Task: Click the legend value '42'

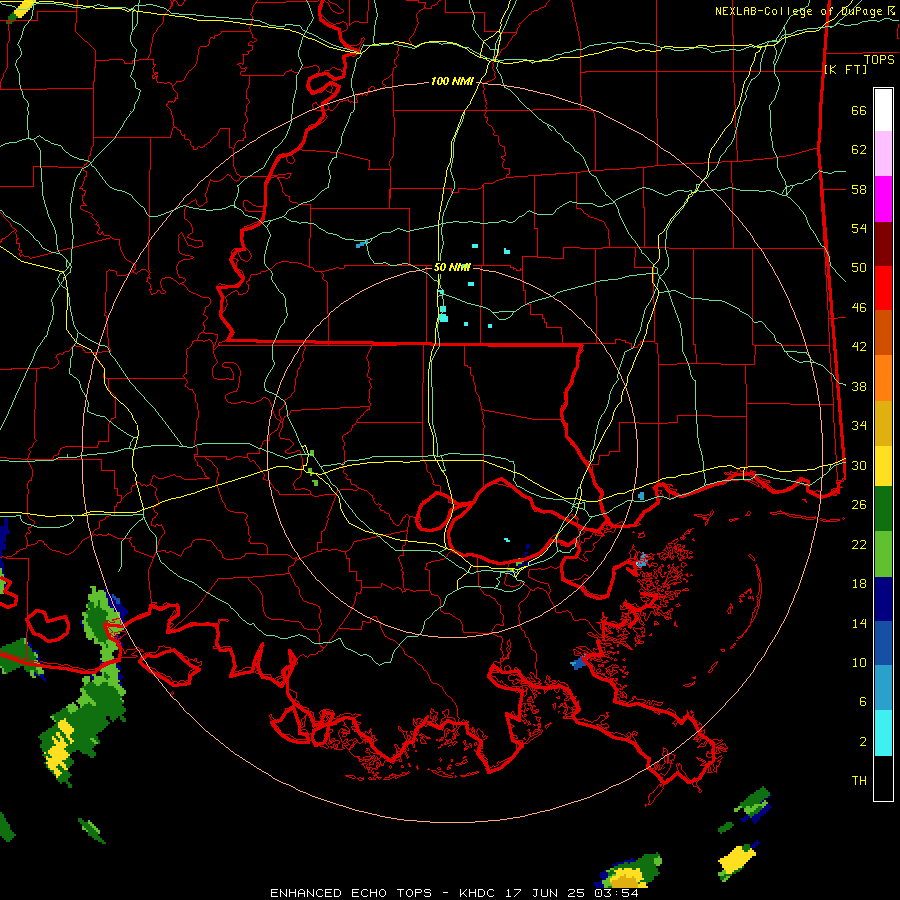Action: click(859, 347)
